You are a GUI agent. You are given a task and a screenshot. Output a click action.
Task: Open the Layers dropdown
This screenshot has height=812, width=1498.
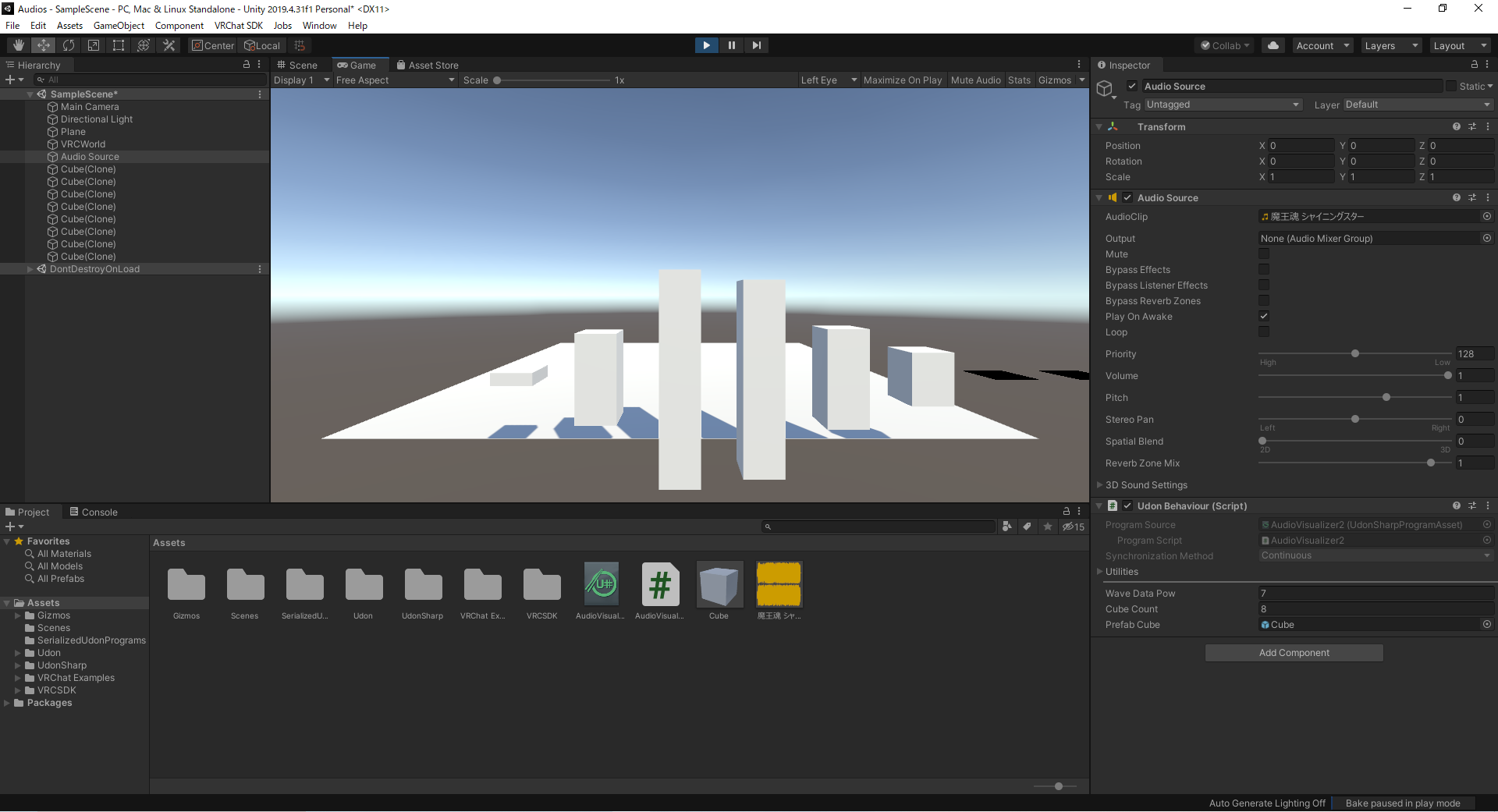(x=1391, y=45)
